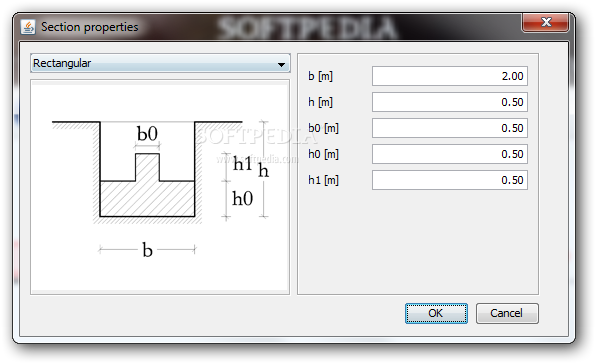Click the h0 [m] input field
Viewport: 596px width, 364px height.
(x=450, y=154)
